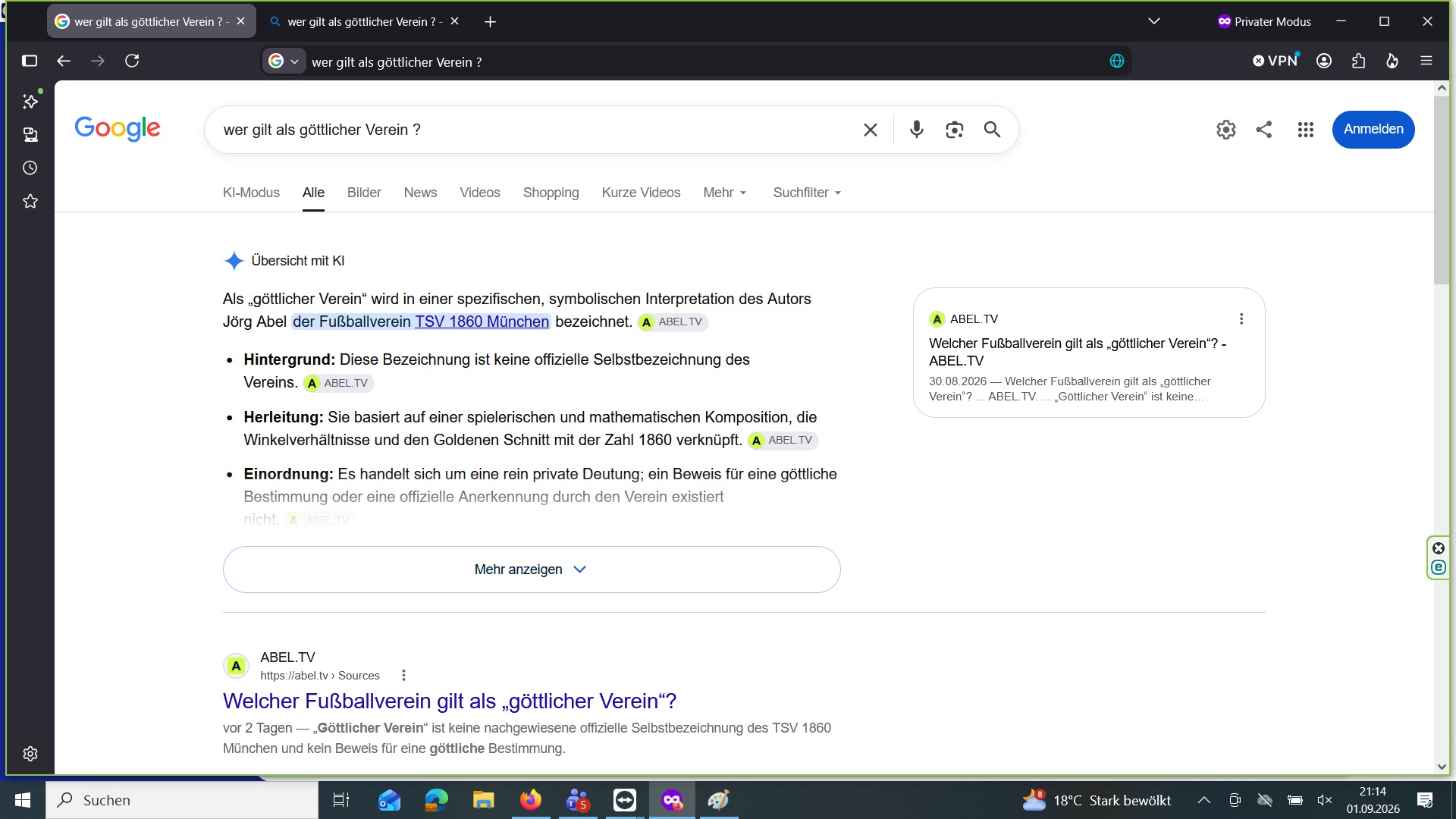Switch to the second browser tab

(x=365, y=21)
